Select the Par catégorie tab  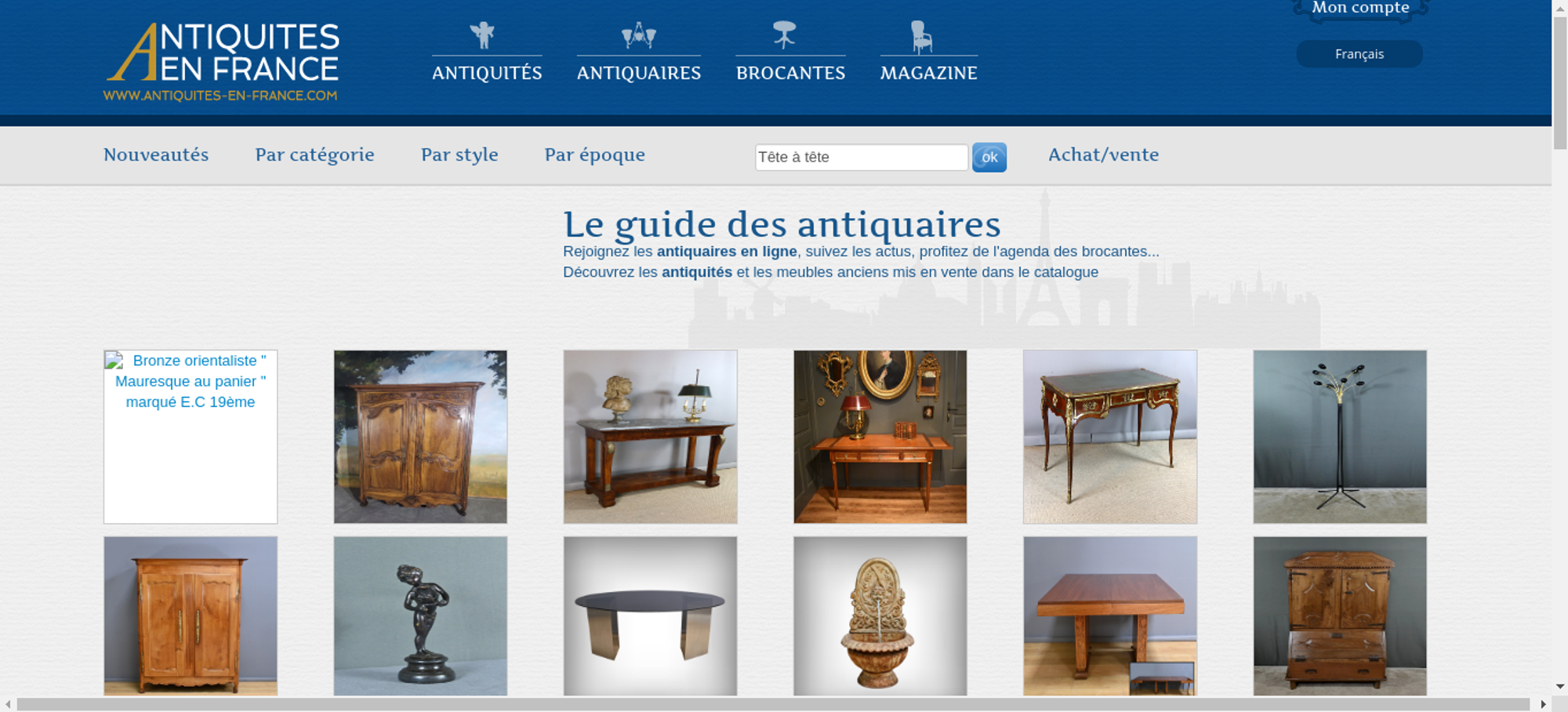click(x=315, y=154)
